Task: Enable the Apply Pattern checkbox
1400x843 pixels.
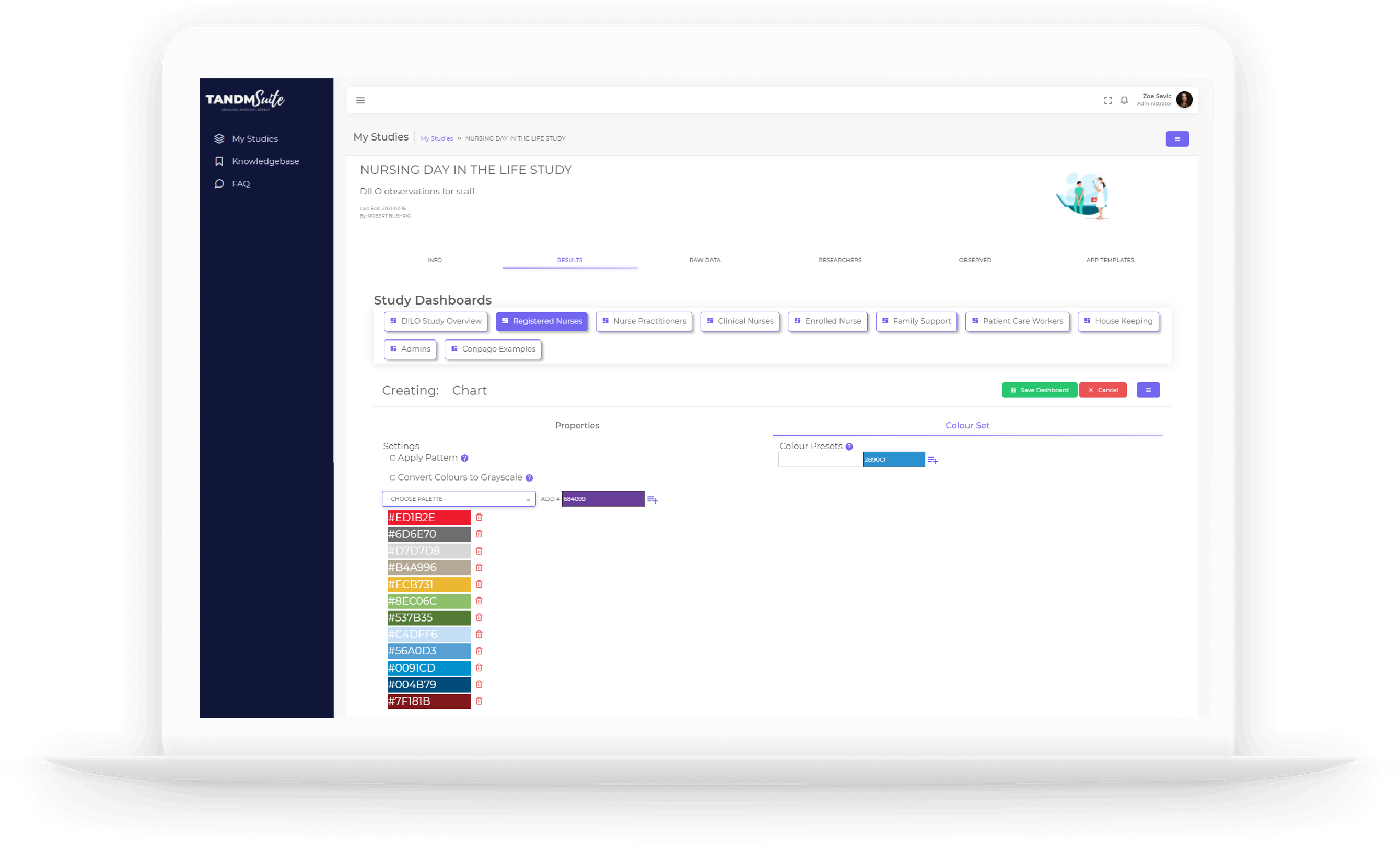Action: (393, 459)
